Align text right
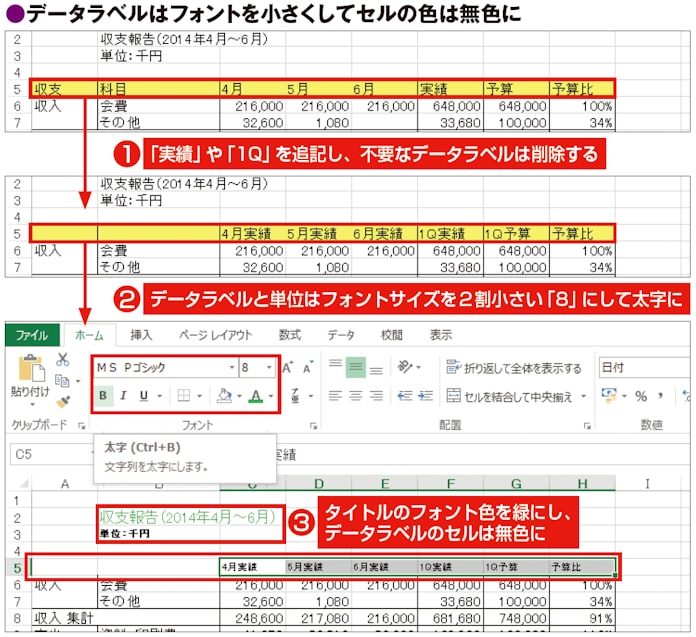 point(376,396)
